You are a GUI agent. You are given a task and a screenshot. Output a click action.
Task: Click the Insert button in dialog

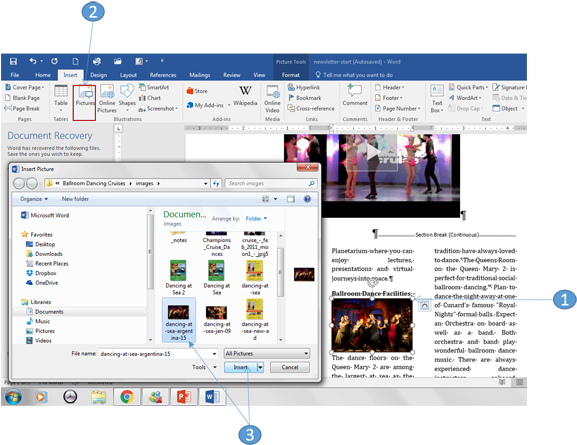tap(241, 367)
